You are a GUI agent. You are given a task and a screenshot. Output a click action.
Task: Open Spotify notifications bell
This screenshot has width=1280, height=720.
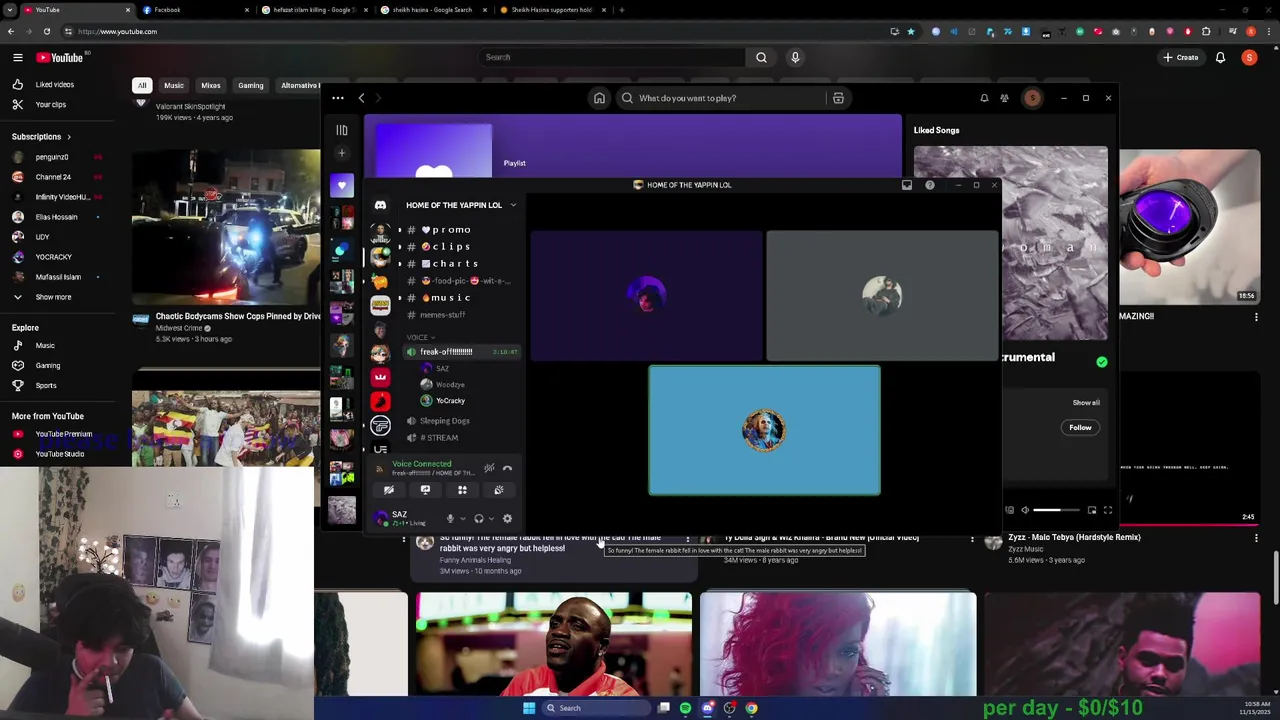click(x=984, y=98)
